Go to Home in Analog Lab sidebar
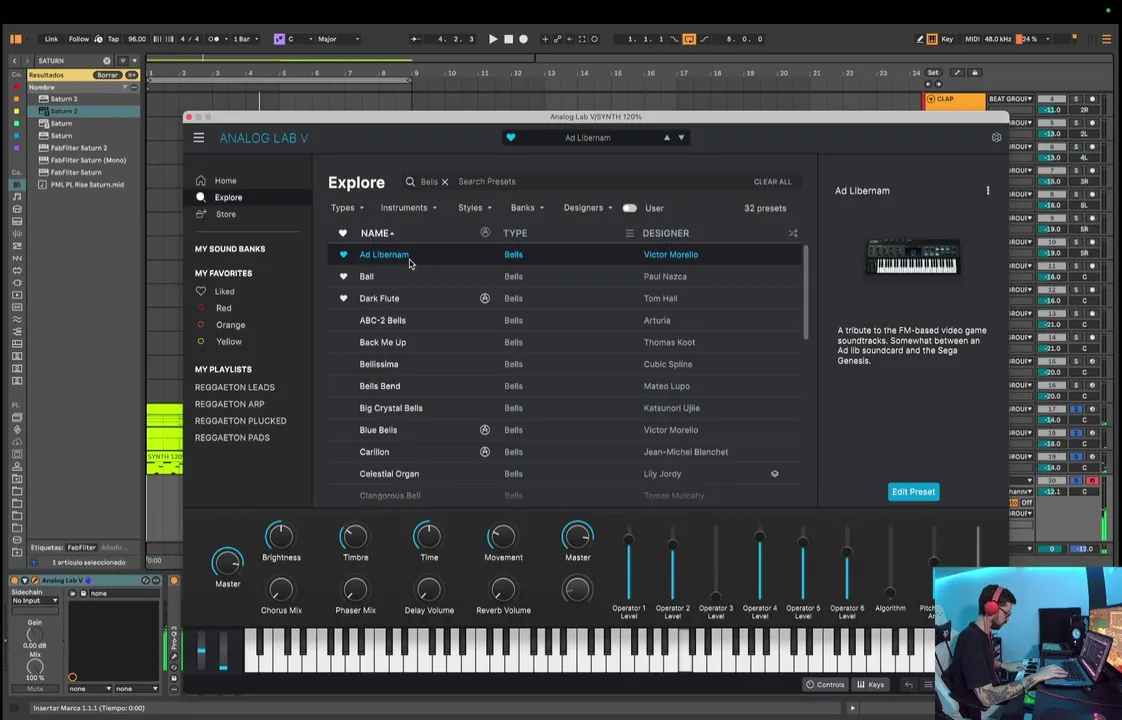The width and height of the screenshot is (1122, 720). coord(225,181)
